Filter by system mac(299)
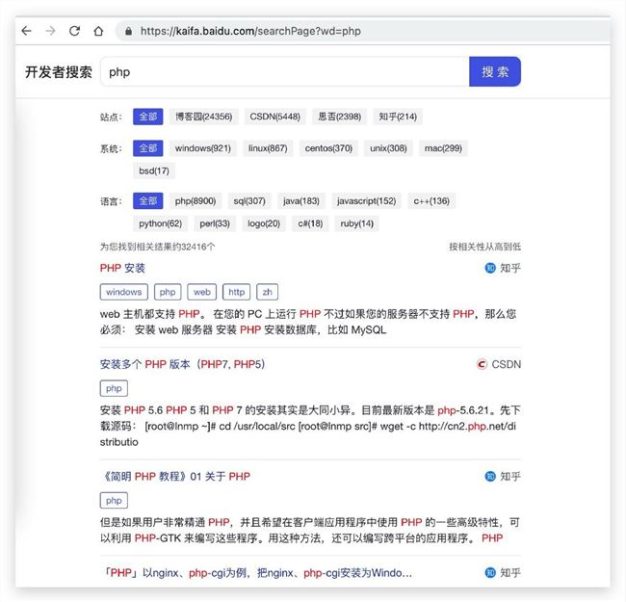626x602 pixels. pos(443,149)
